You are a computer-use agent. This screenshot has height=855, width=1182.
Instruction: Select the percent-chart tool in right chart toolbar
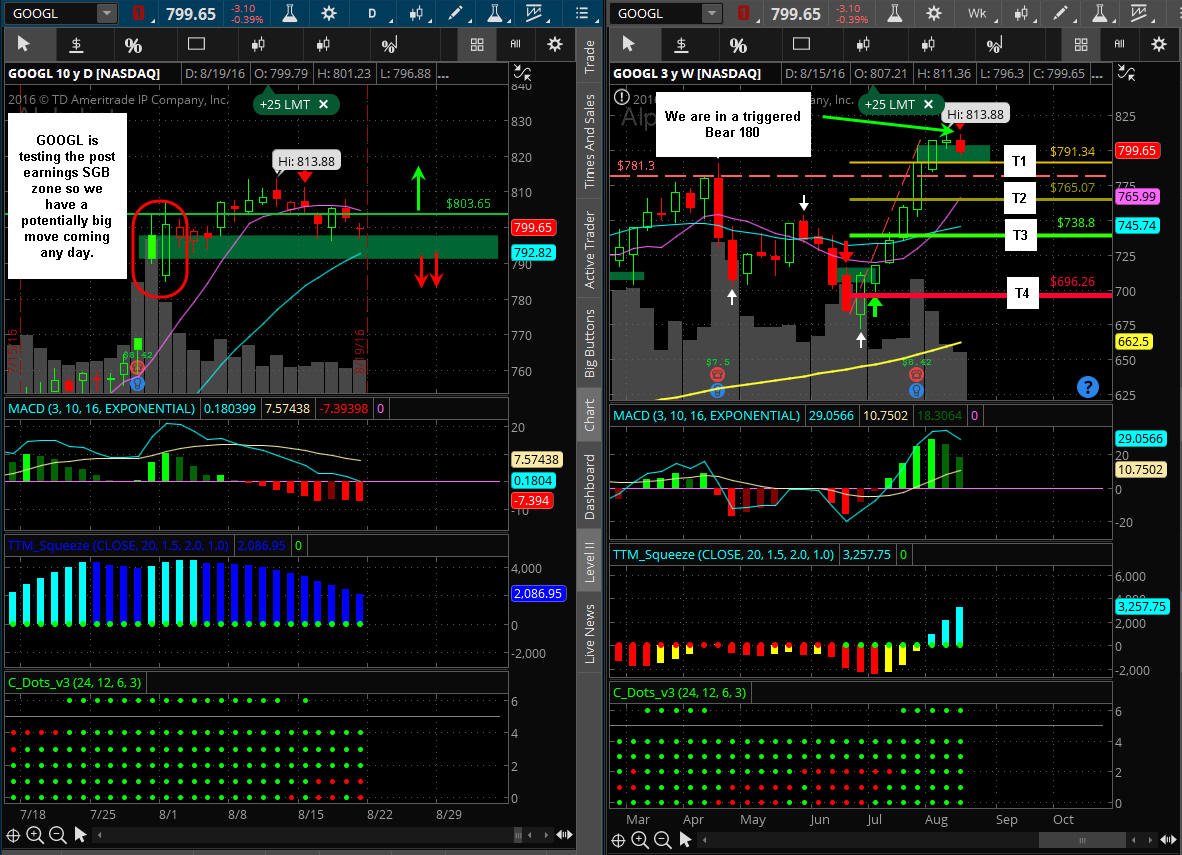994,45
